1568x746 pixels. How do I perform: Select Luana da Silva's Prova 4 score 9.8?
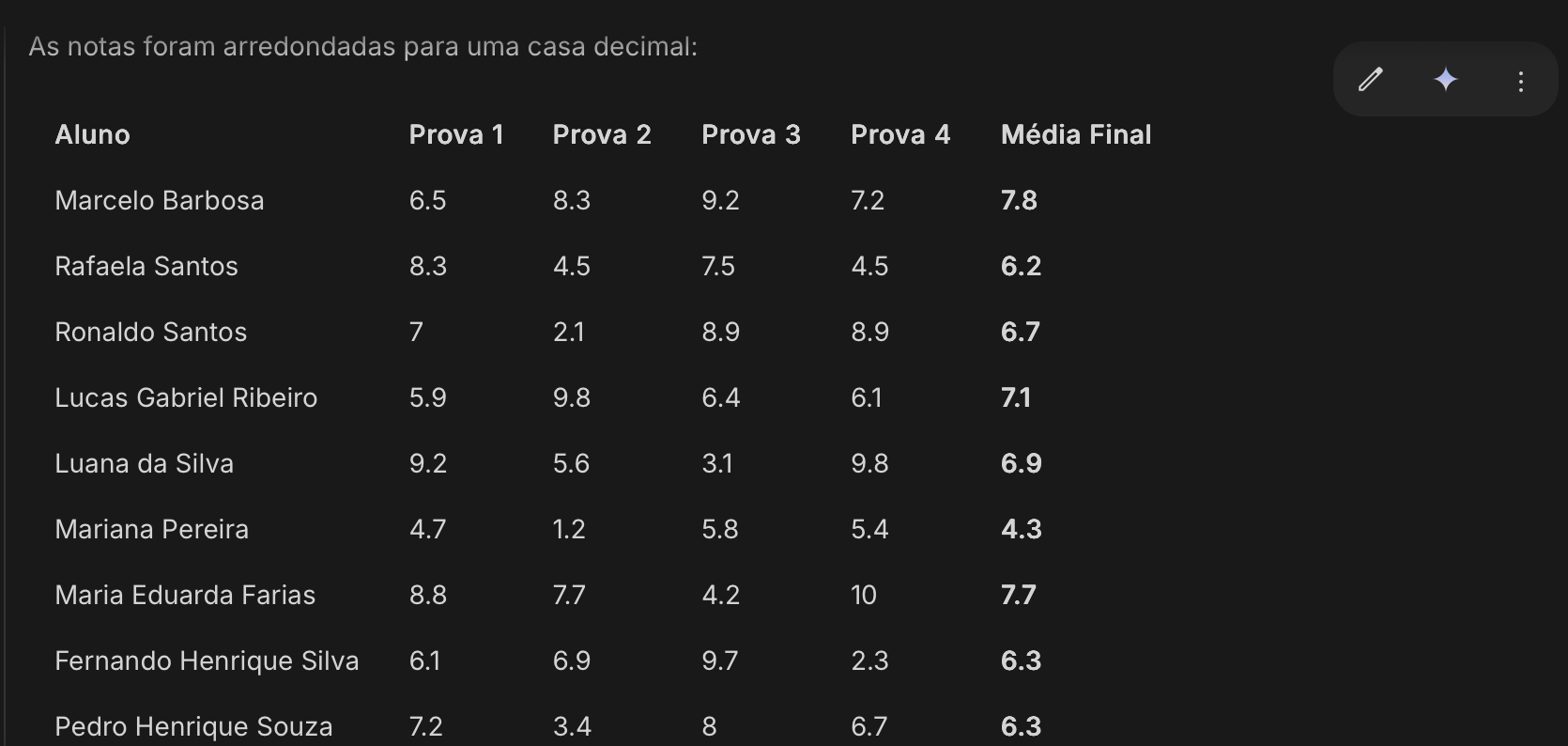[869, 463]
